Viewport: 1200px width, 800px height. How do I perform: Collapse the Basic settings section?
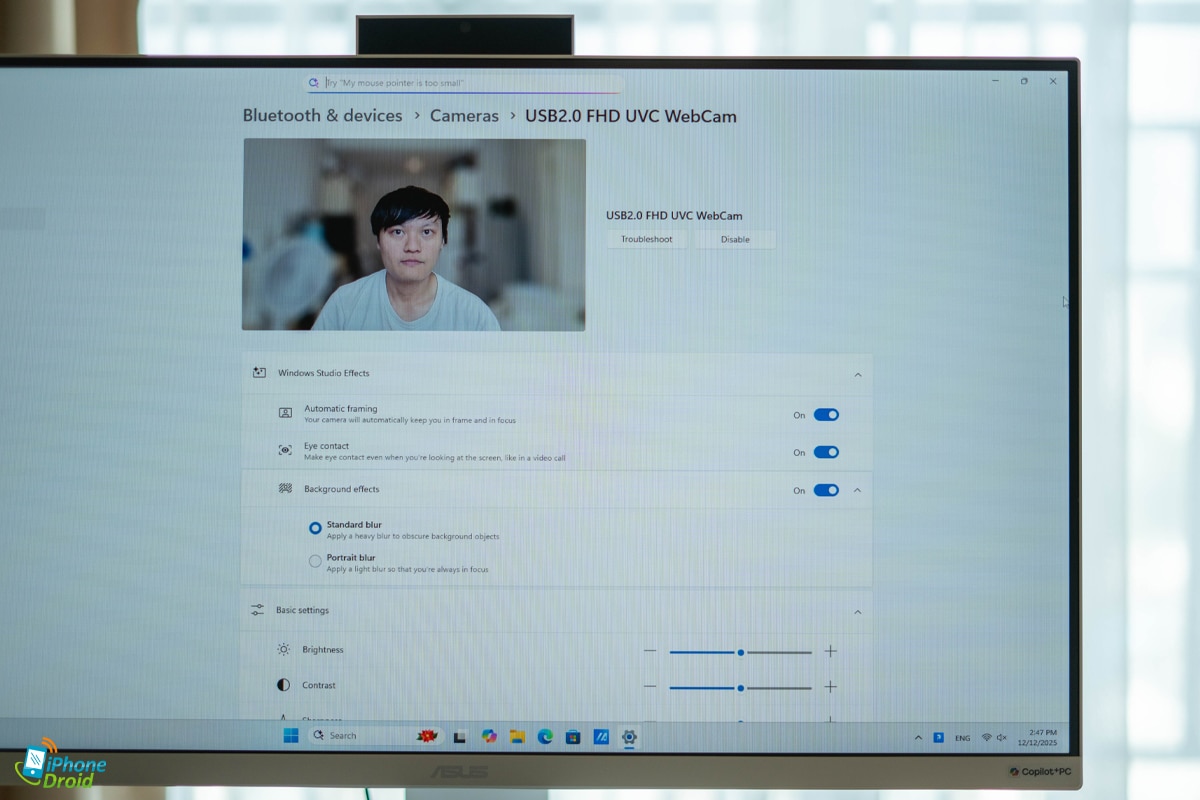click(857, 612)
